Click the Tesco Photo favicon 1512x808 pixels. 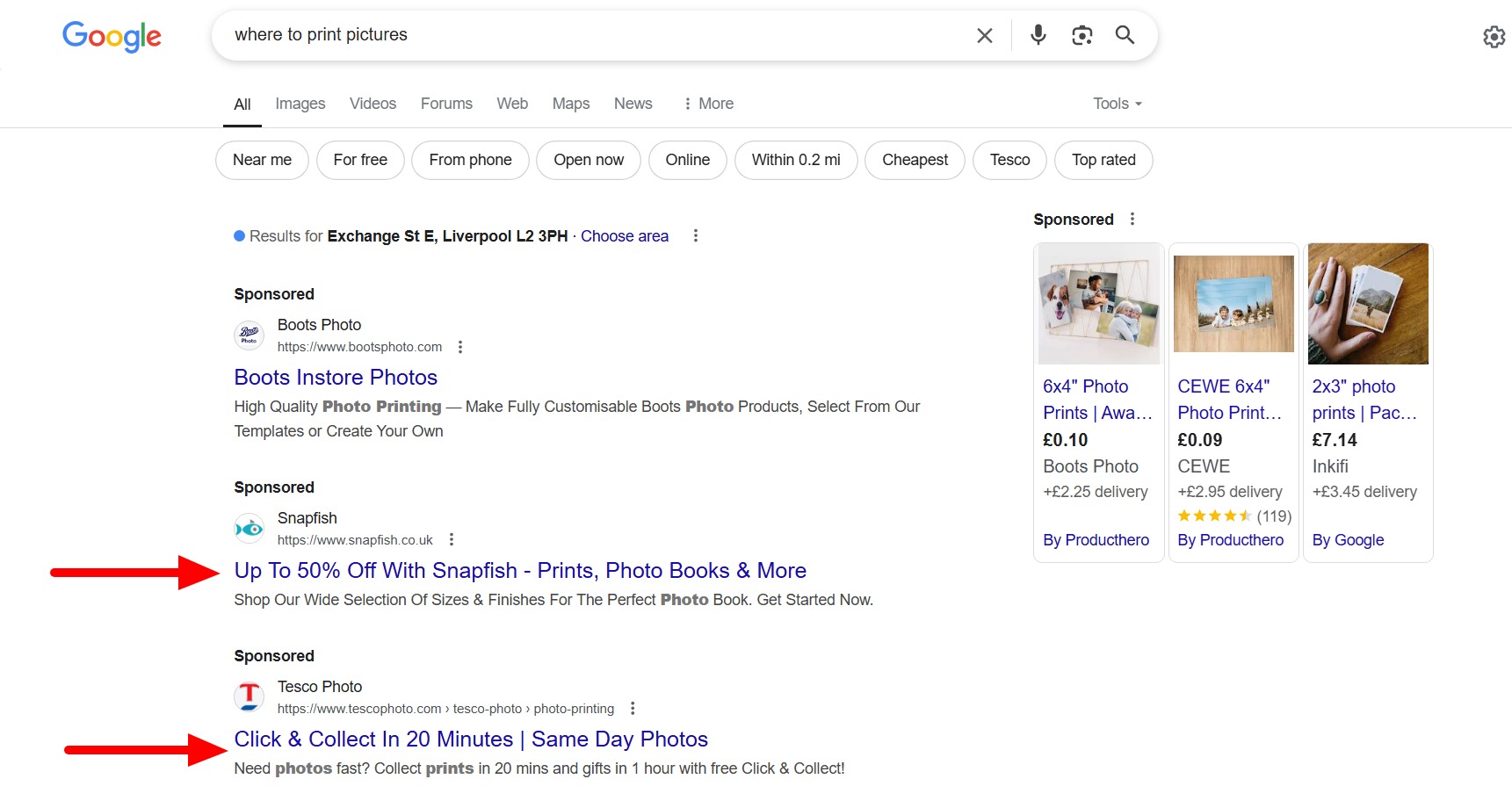(250, 696)
